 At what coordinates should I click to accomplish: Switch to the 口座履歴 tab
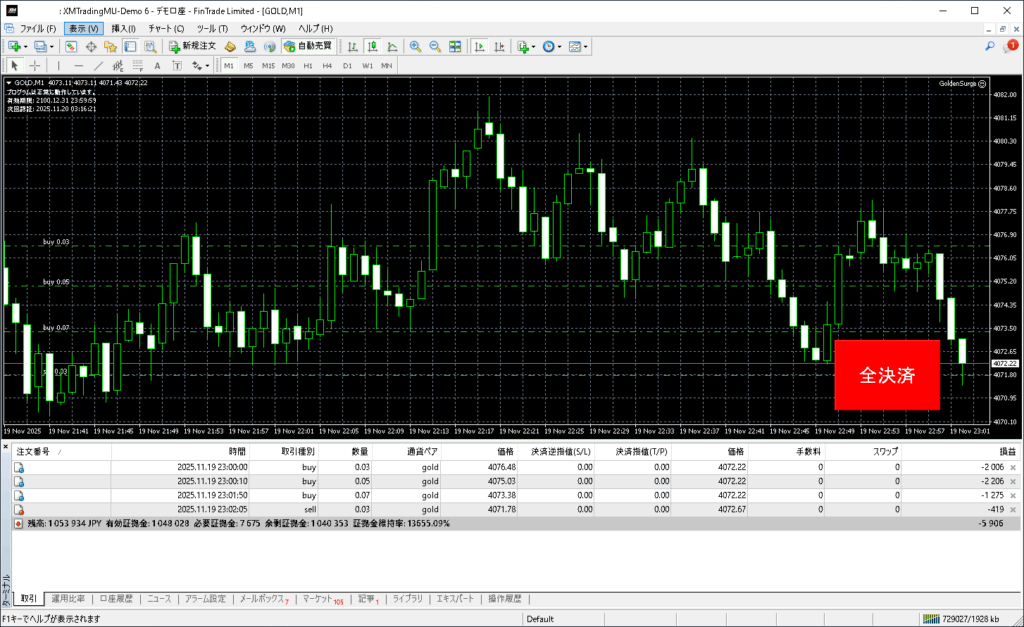click(116, 599)
